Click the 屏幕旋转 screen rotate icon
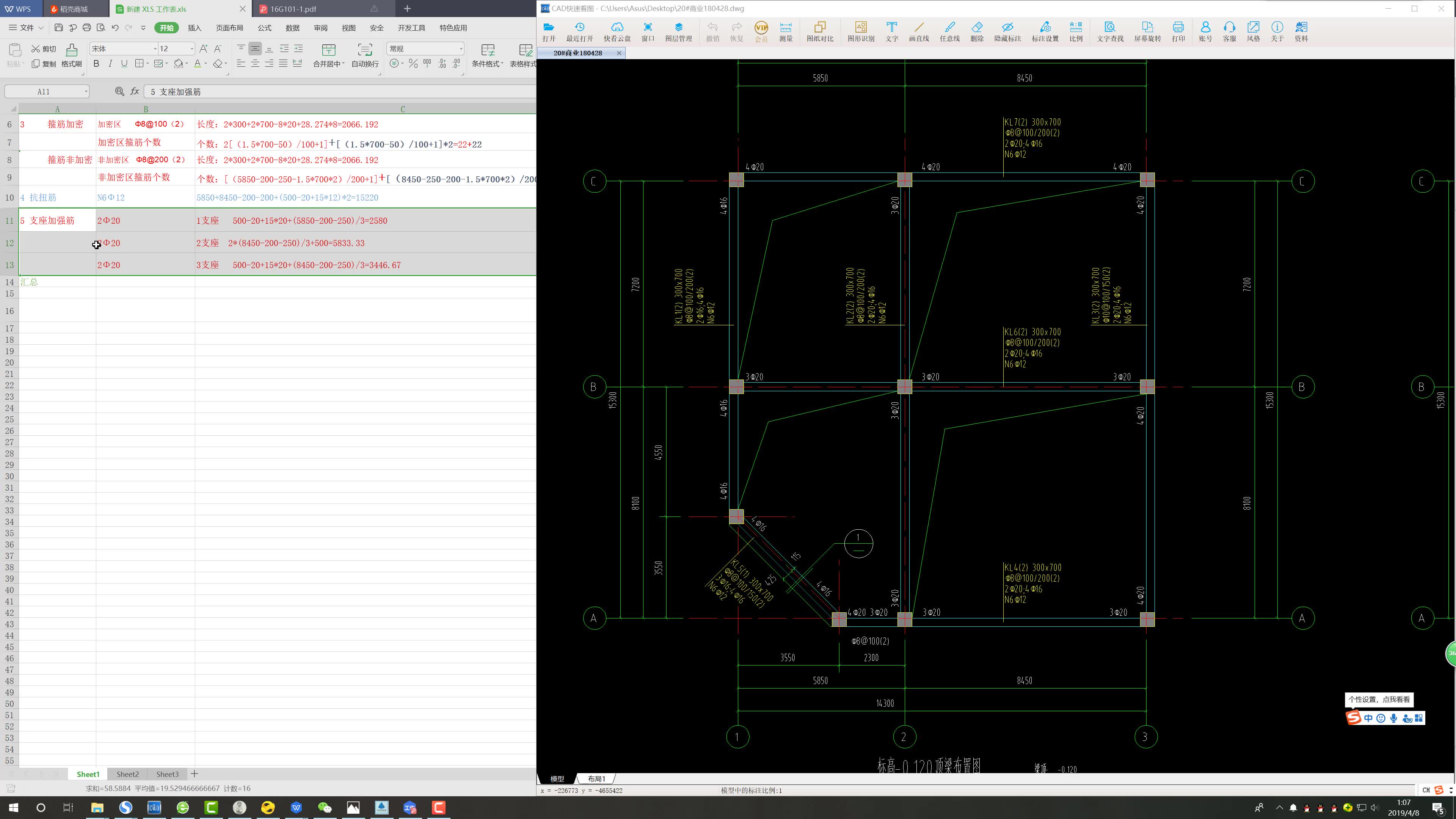1456x819 pixels. [x=1147, y=31]
